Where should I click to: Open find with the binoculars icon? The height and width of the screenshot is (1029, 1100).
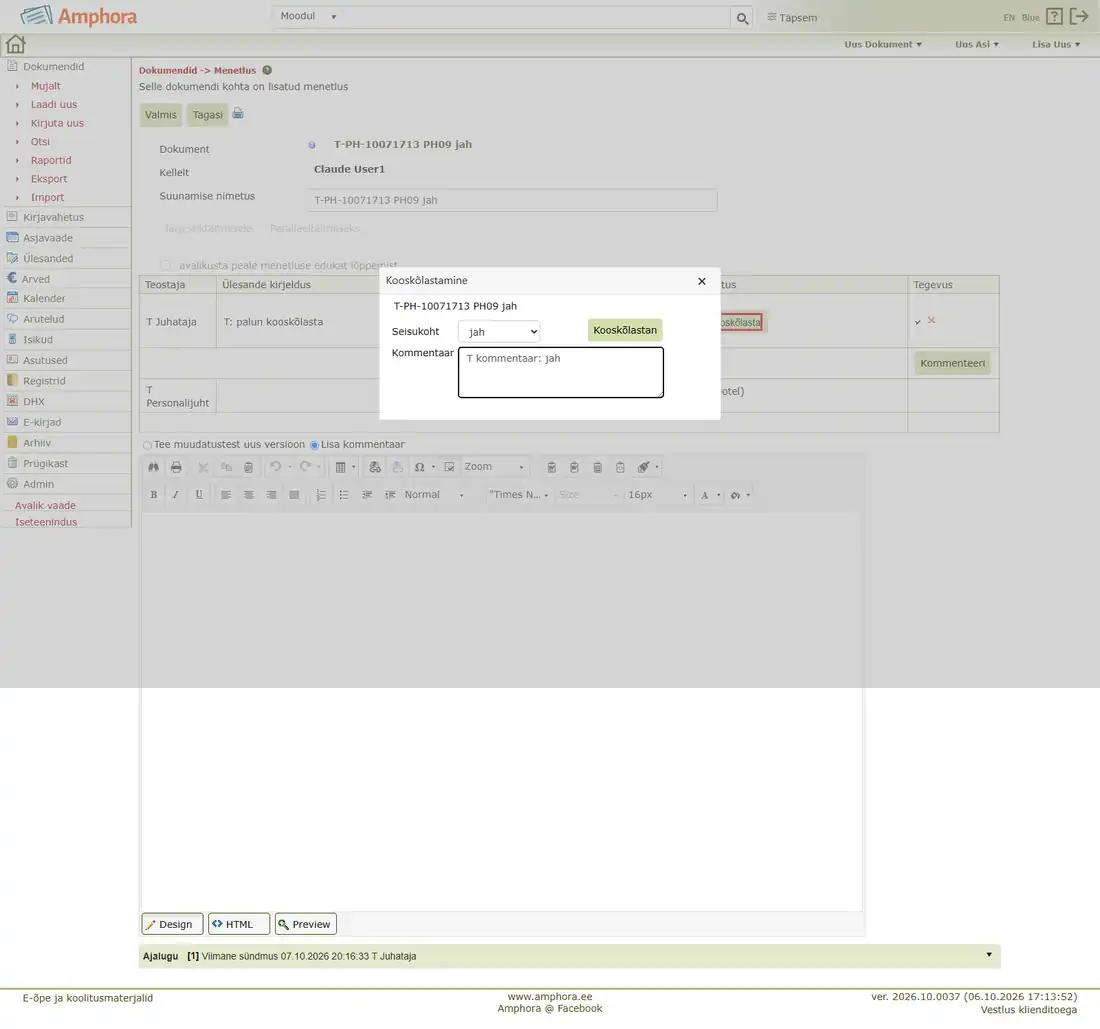pyautogui.click(x=154, y=467)
